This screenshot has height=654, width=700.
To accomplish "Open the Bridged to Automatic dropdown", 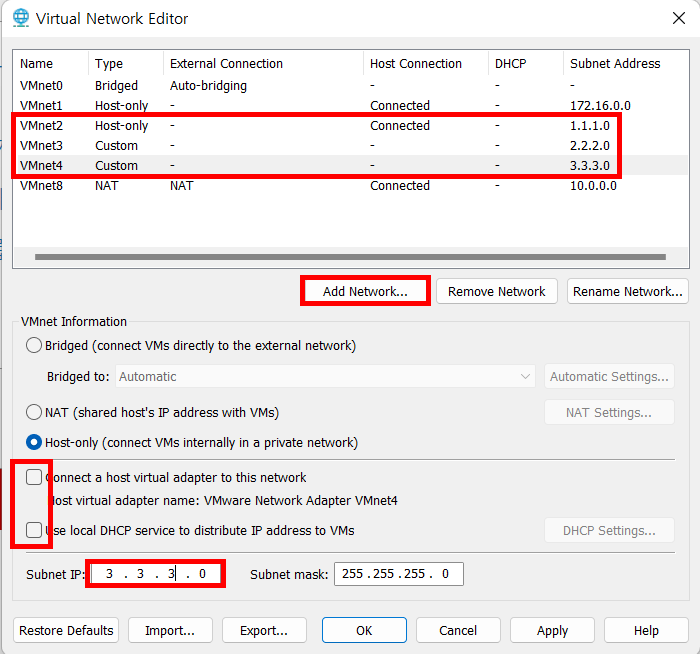I will pos(325,376).
